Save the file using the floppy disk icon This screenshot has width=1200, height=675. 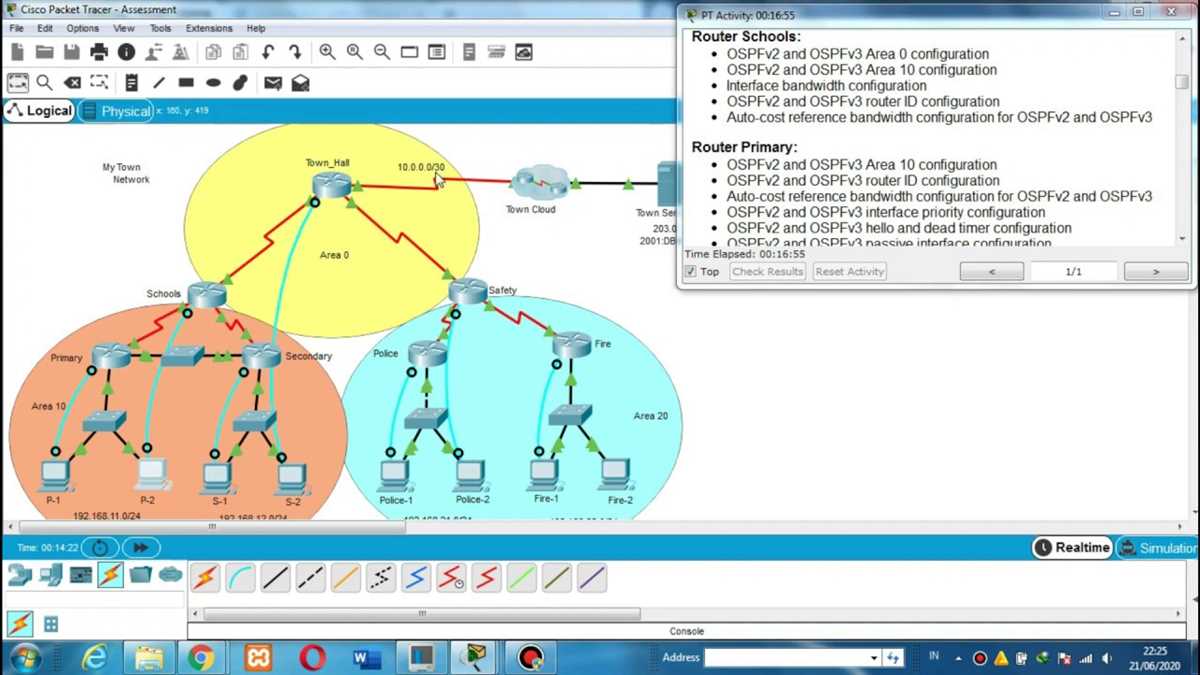pyautogui.click(x=71, y=52)
